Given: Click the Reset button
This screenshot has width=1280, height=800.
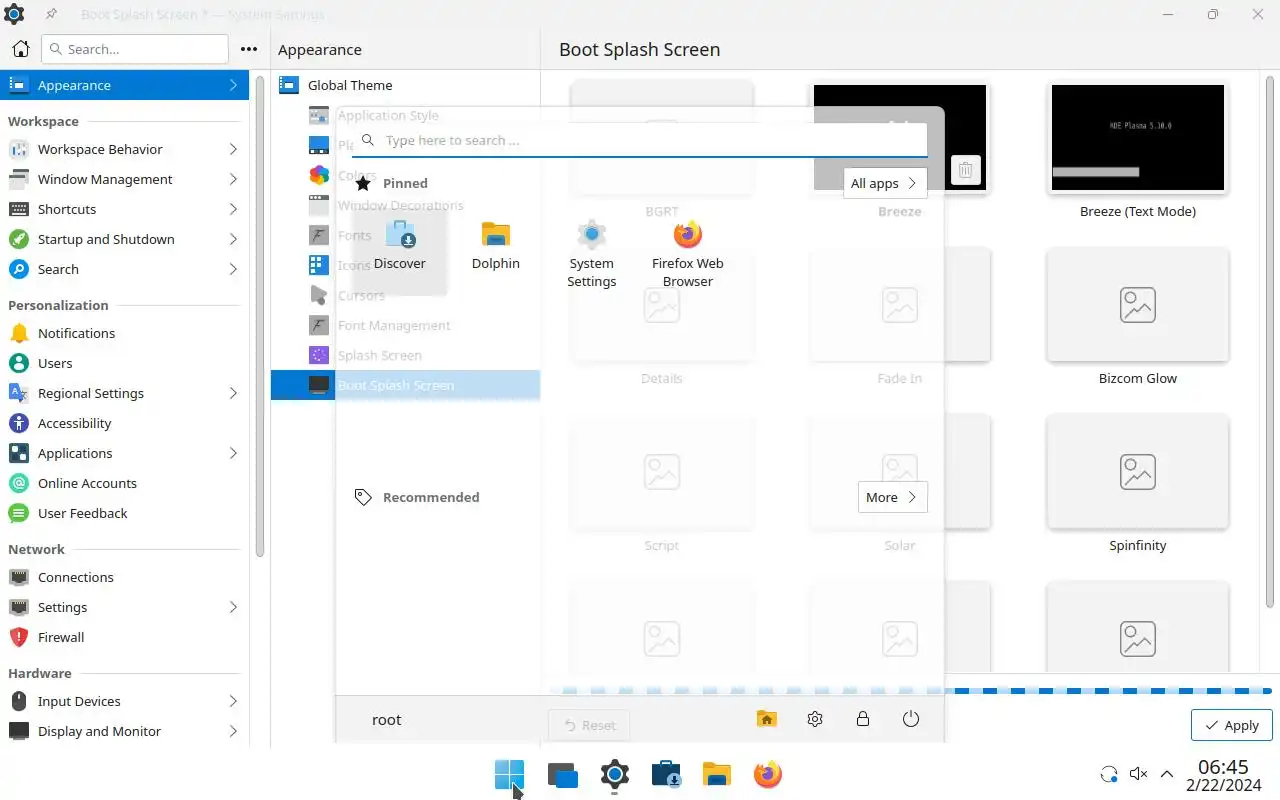Looking at the screenshot, I should 589,725.
